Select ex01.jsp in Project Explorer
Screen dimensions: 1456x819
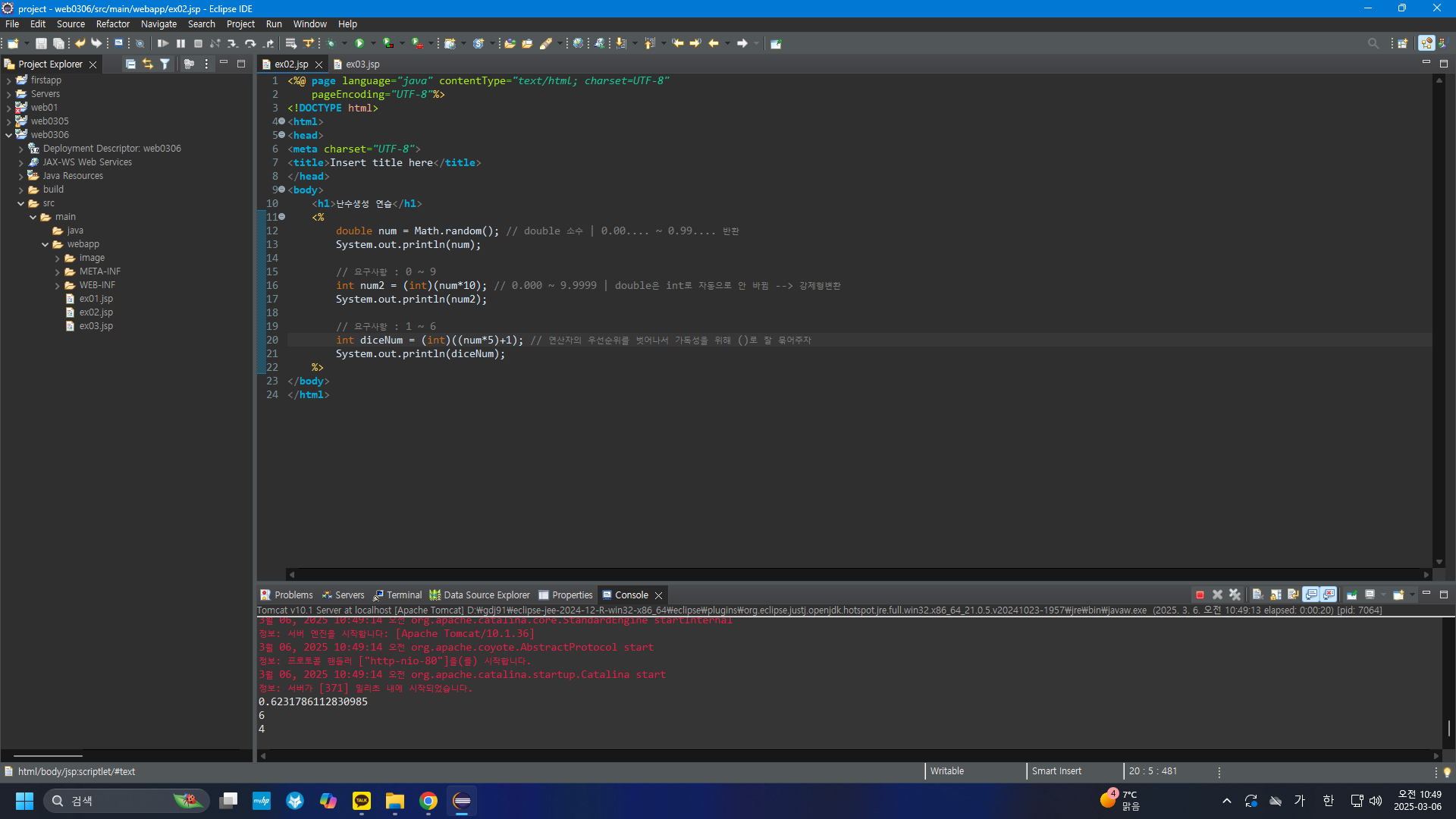(x=96, y=299)
